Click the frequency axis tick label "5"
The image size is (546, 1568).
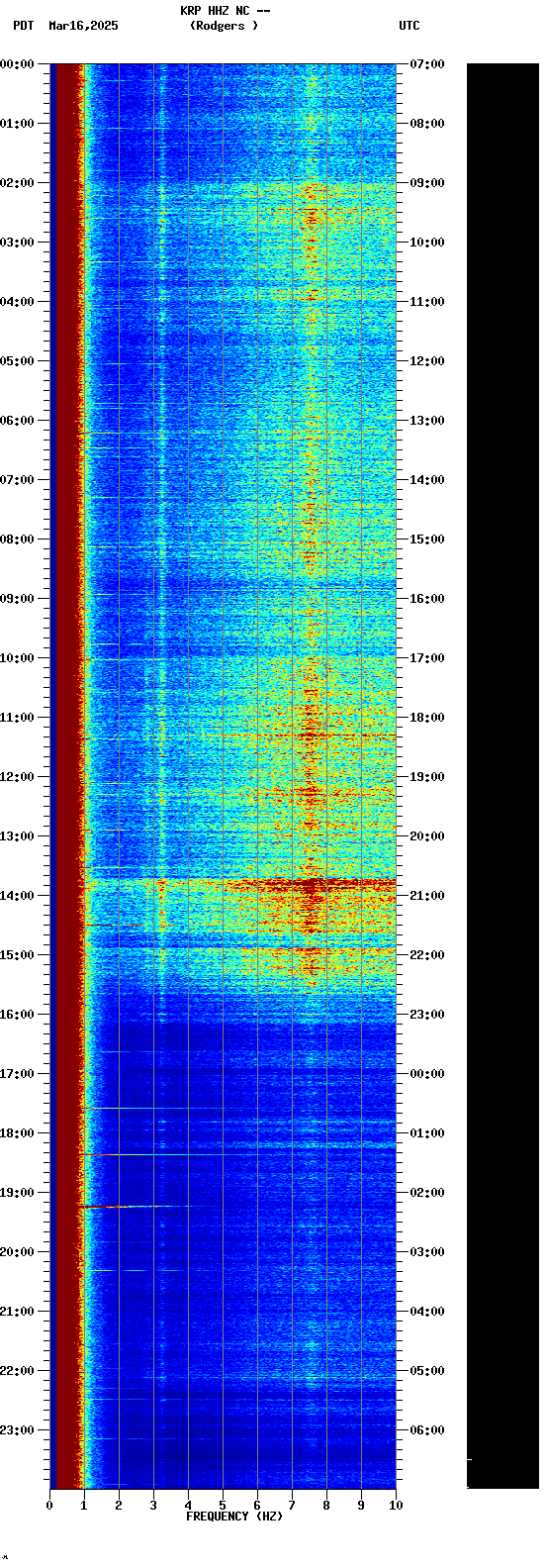pos(223,1506)
